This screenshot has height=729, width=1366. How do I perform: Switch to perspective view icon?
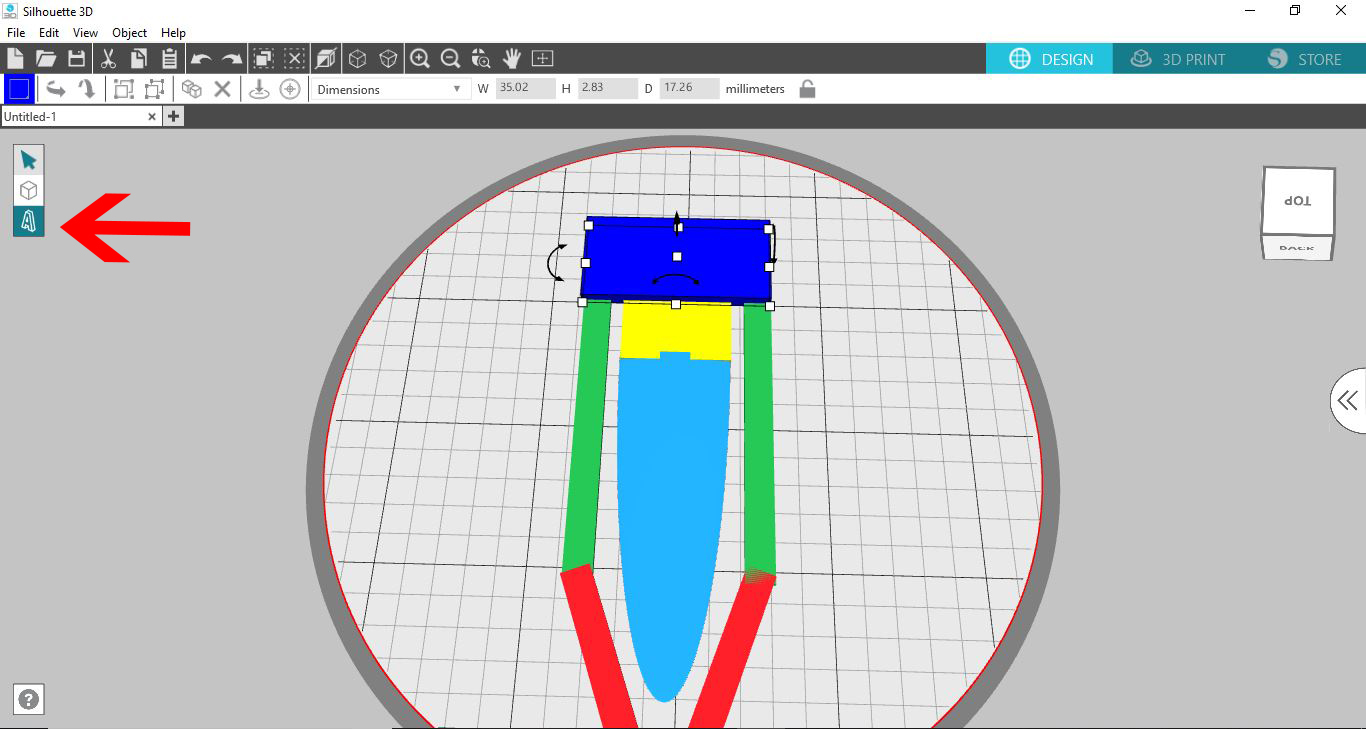point(326,58)
